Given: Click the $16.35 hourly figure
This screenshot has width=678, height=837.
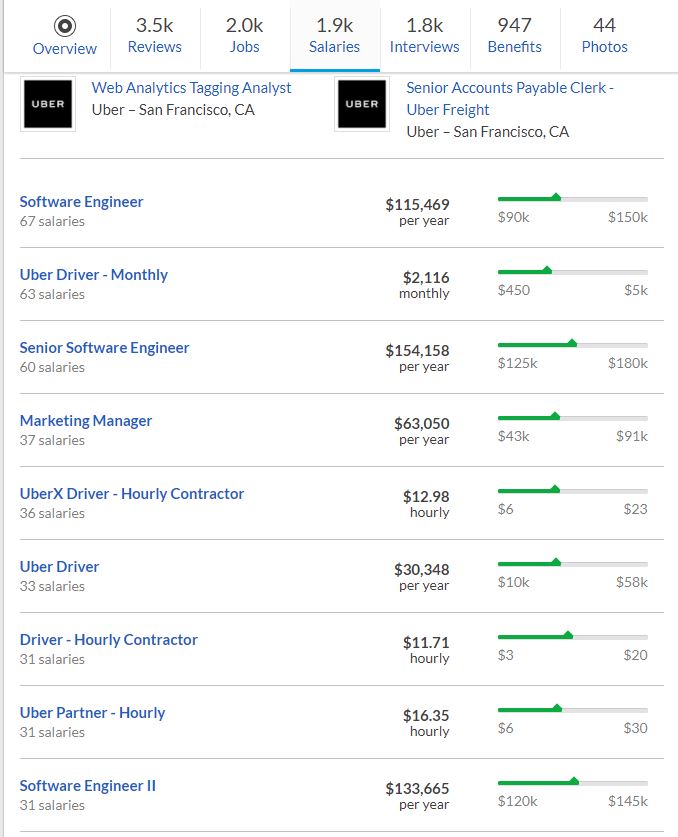Looking at the screenshot, I should [426, 723].
